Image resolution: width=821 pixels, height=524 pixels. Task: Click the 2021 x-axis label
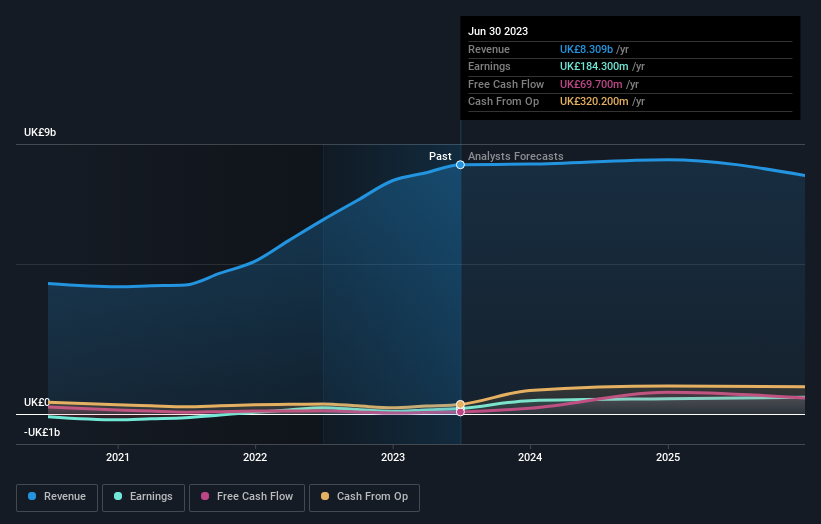click(118, 458)
